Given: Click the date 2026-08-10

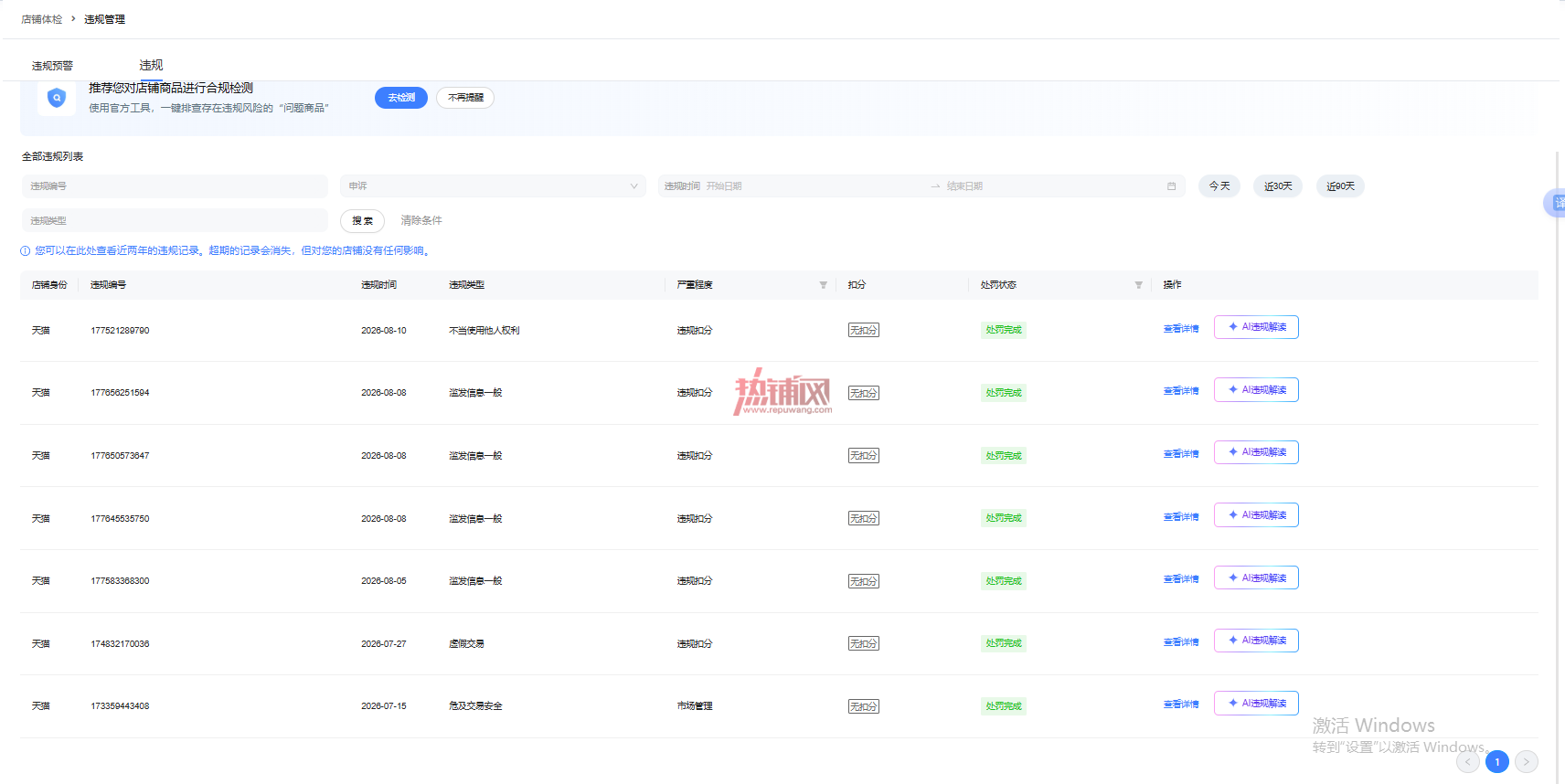Looking at the screenshot, I should click(384, 331).
